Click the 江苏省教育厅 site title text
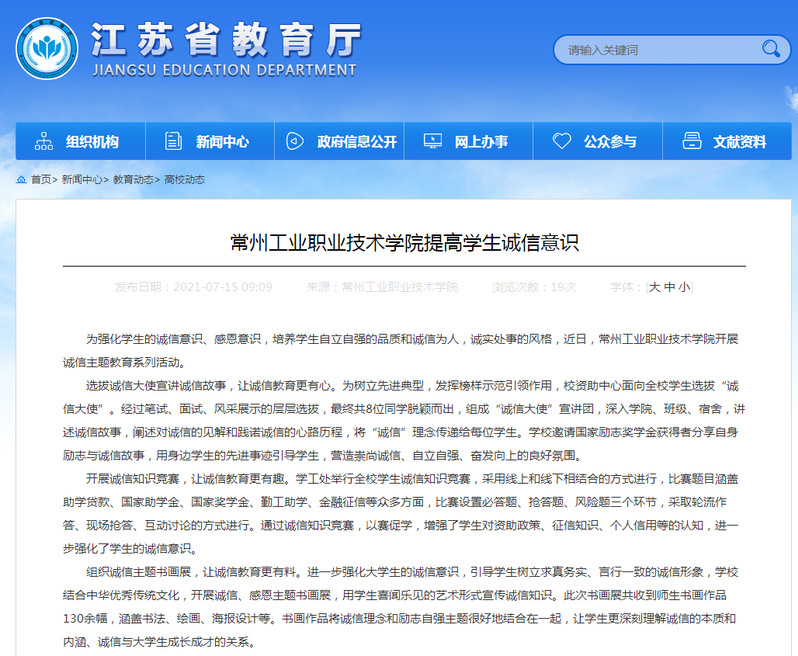 pos(225,40)
